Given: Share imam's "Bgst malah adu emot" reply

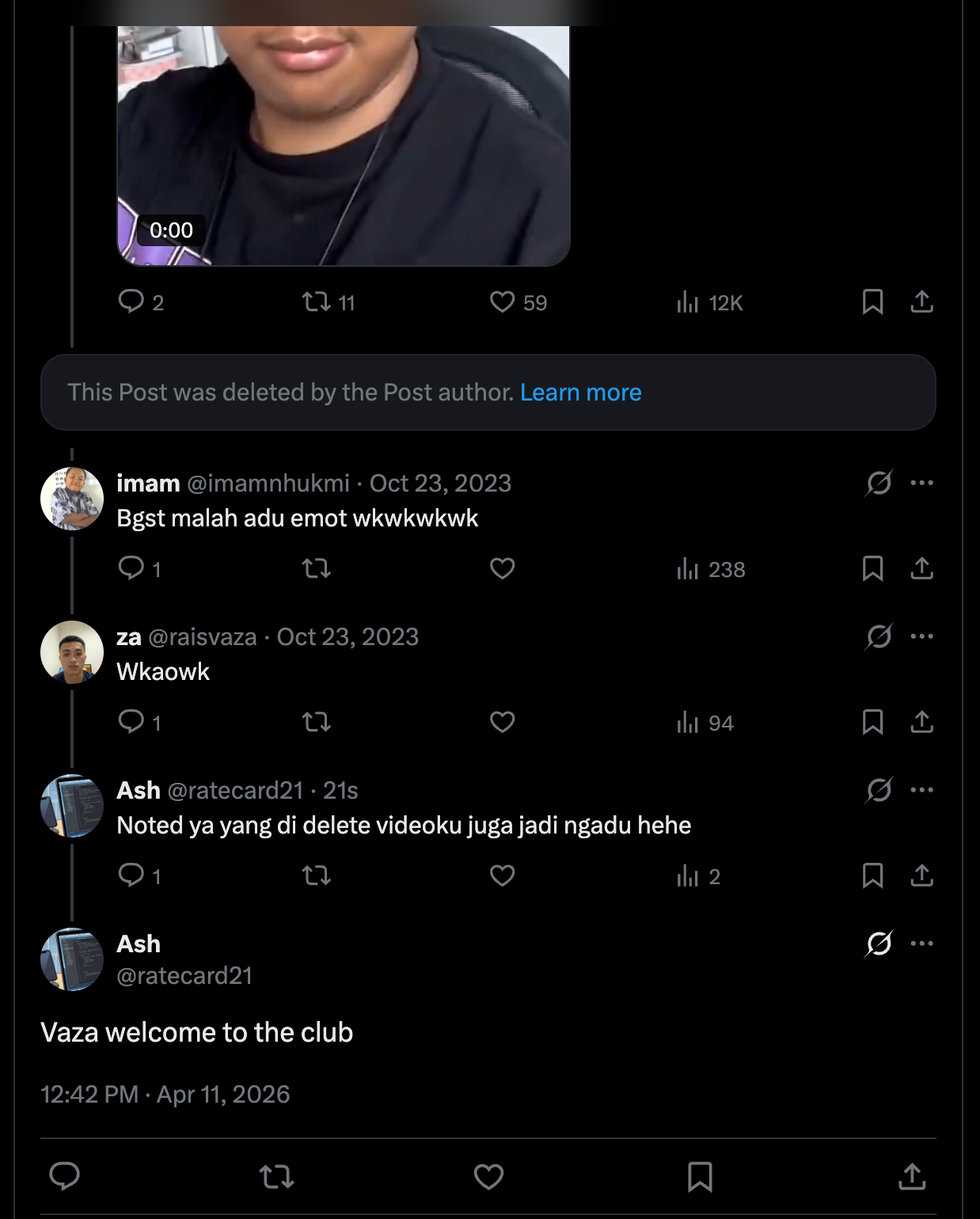Looking at the screenshot, I should click(x=921, y=568).
